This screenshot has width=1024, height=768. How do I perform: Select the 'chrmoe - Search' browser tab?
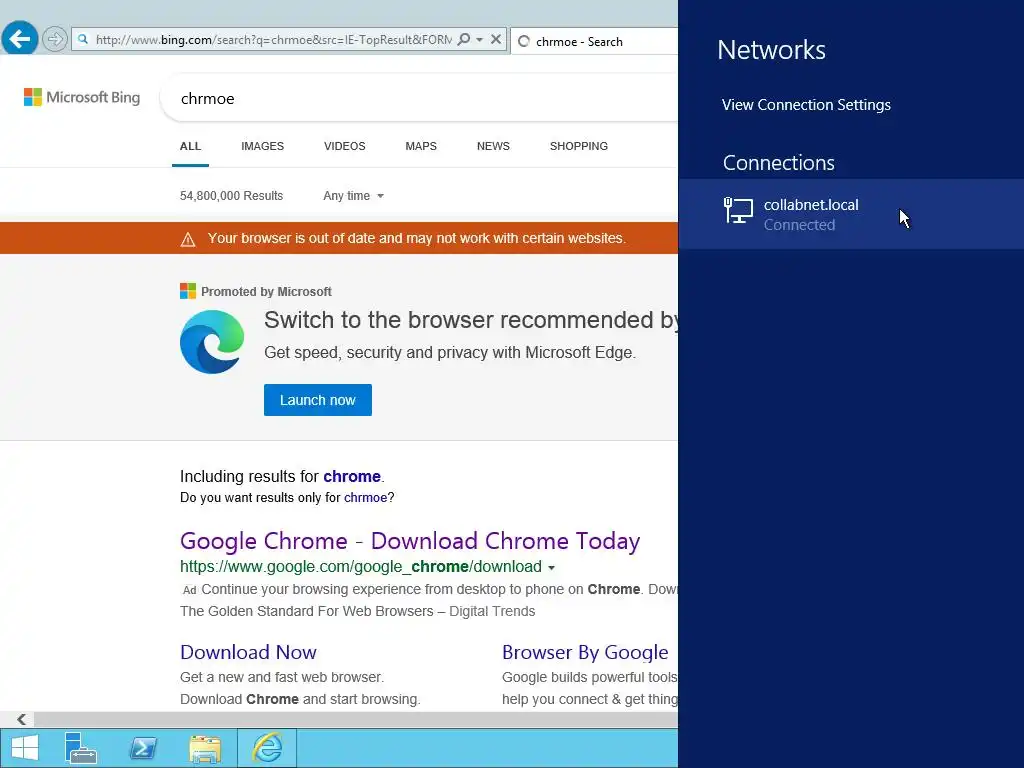point(594,41)
